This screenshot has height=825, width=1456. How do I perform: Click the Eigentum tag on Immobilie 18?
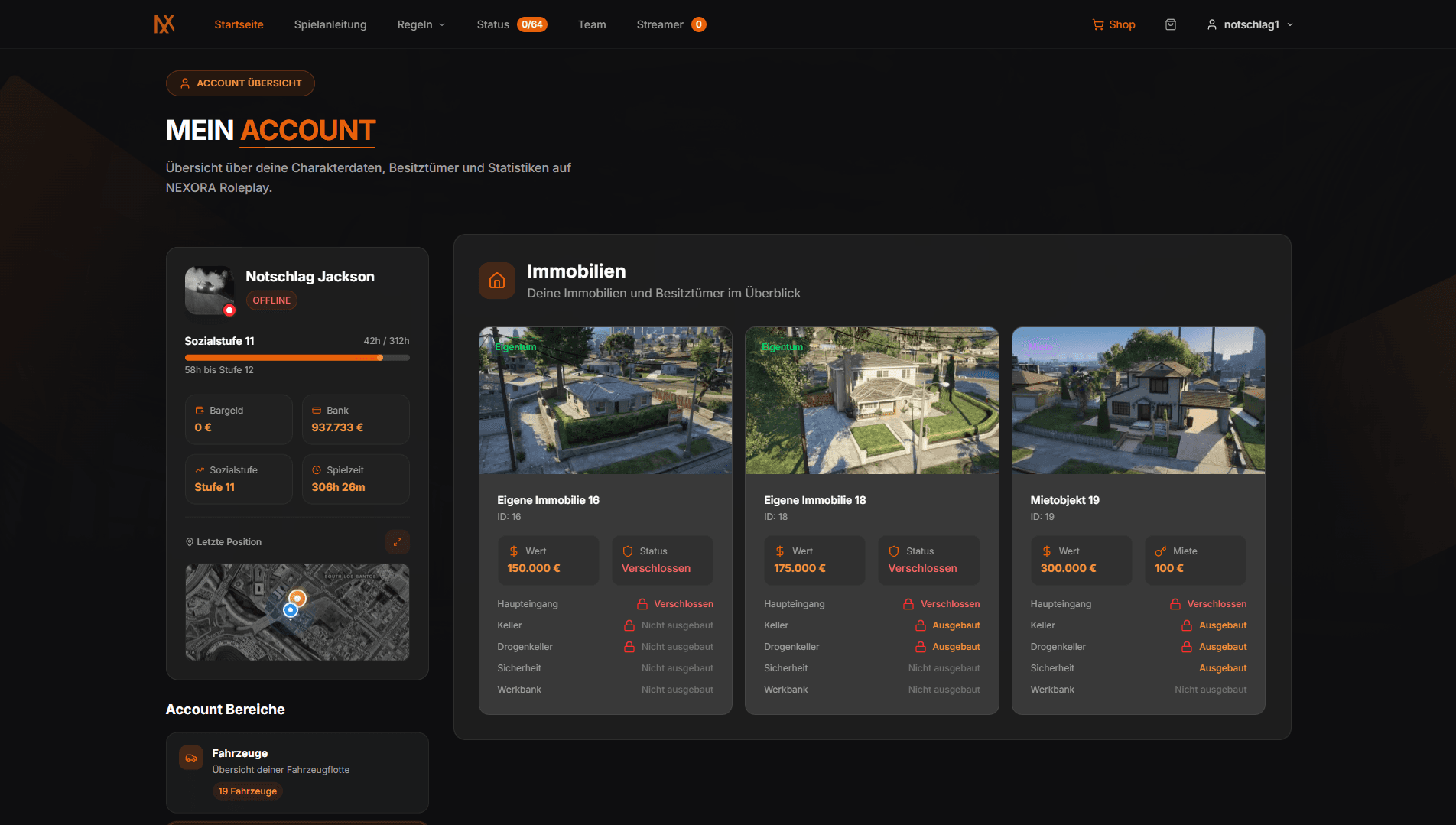(782, 347)
